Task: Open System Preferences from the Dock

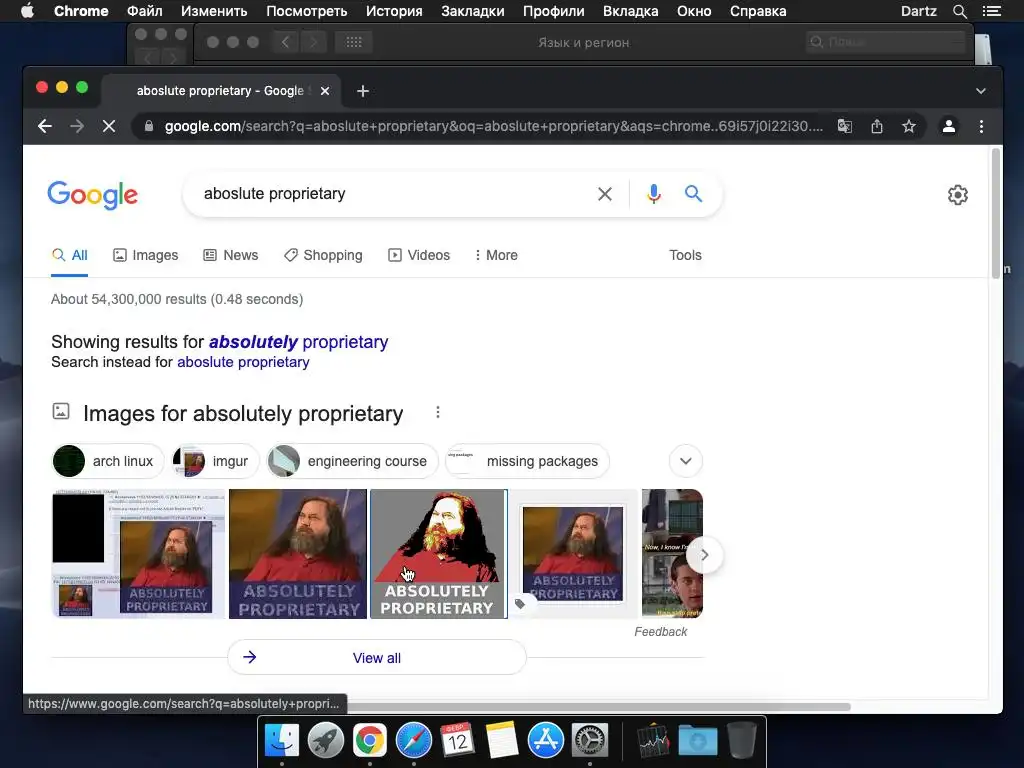Action: (590, 741)
